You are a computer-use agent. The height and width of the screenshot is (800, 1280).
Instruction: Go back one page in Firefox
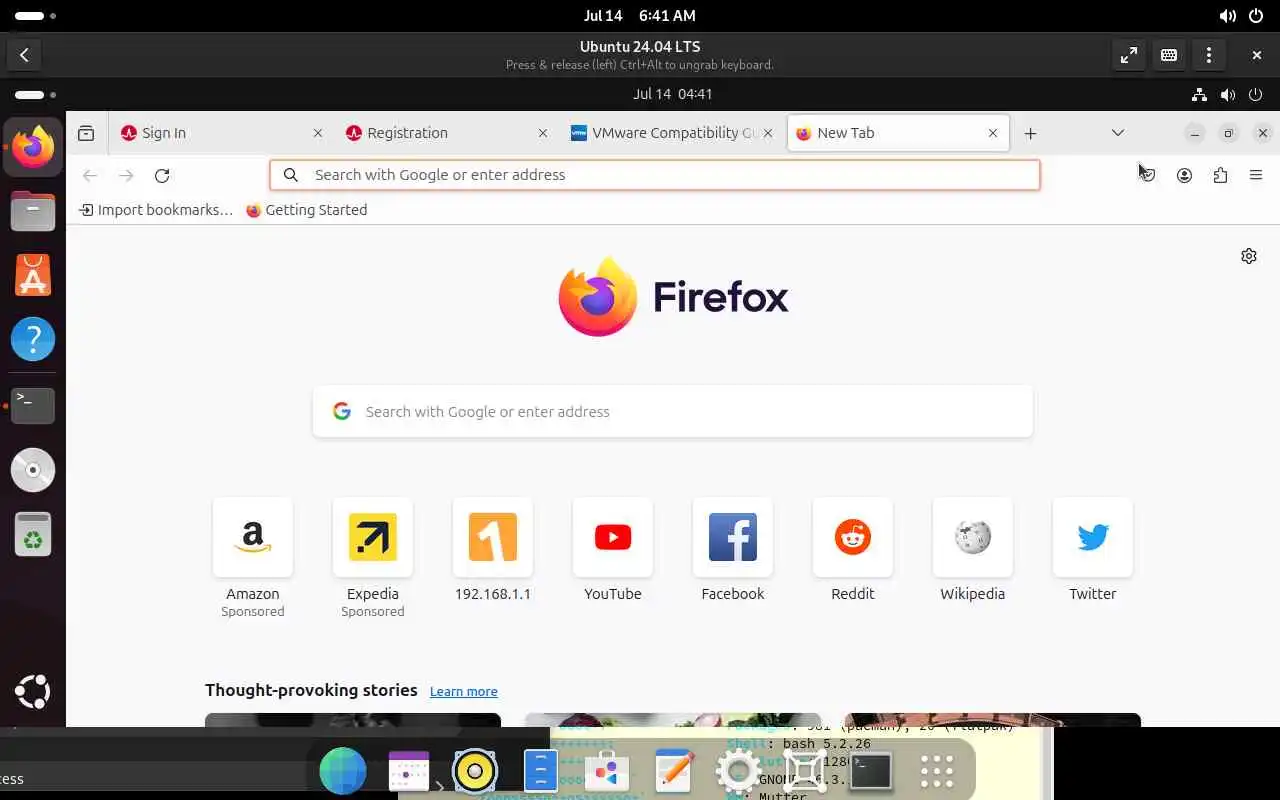(x=90, y=175)
